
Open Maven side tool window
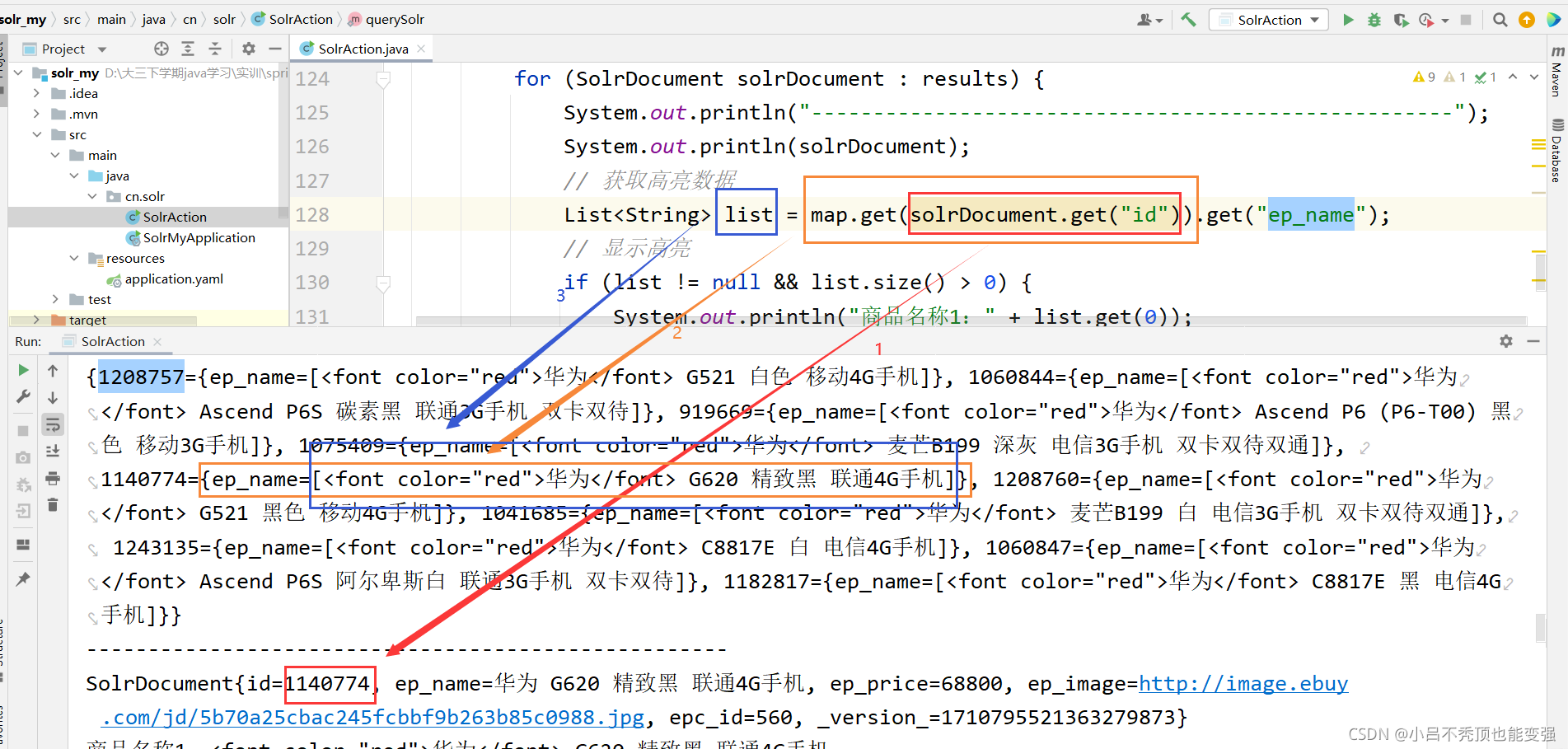click(1556, 71)
